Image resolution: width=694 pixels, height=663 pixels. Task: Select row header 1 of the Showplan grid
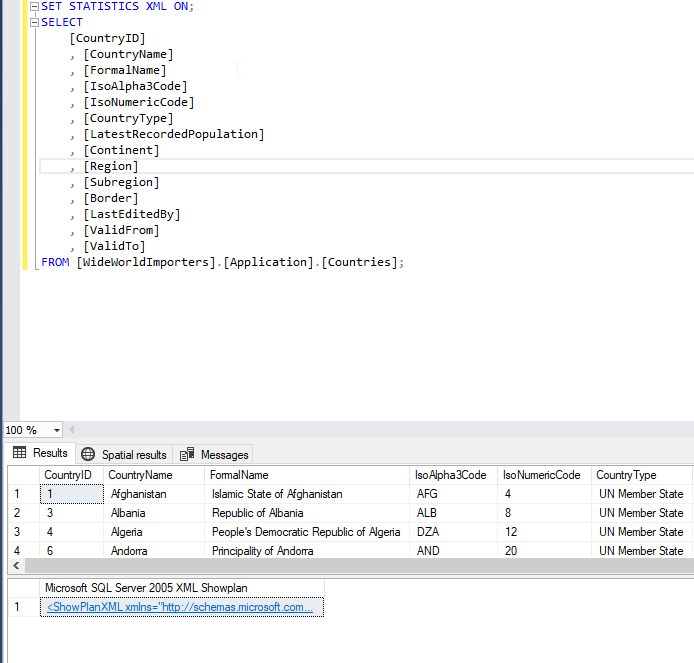23,607
